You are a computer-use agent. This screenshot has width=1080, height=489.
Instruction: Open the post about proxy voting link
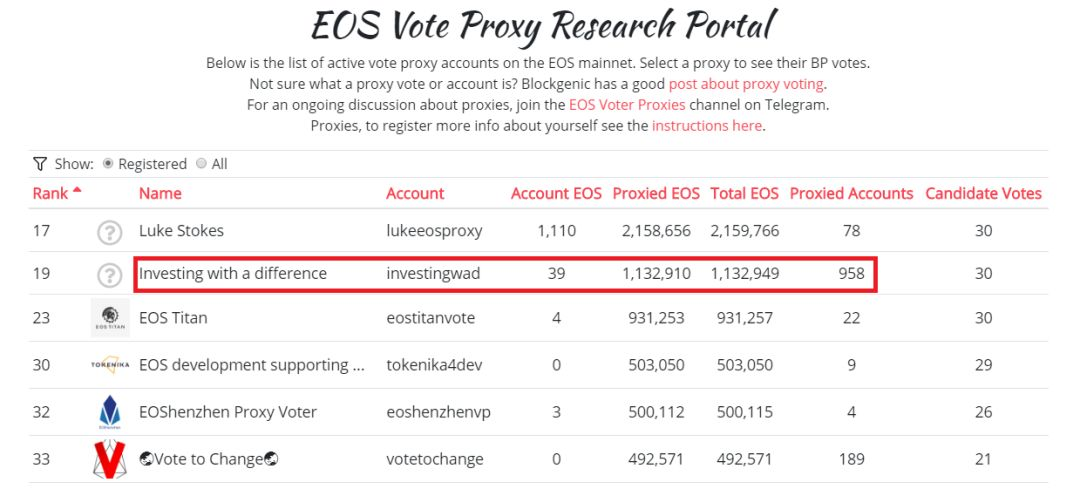(x=746, y=84)
